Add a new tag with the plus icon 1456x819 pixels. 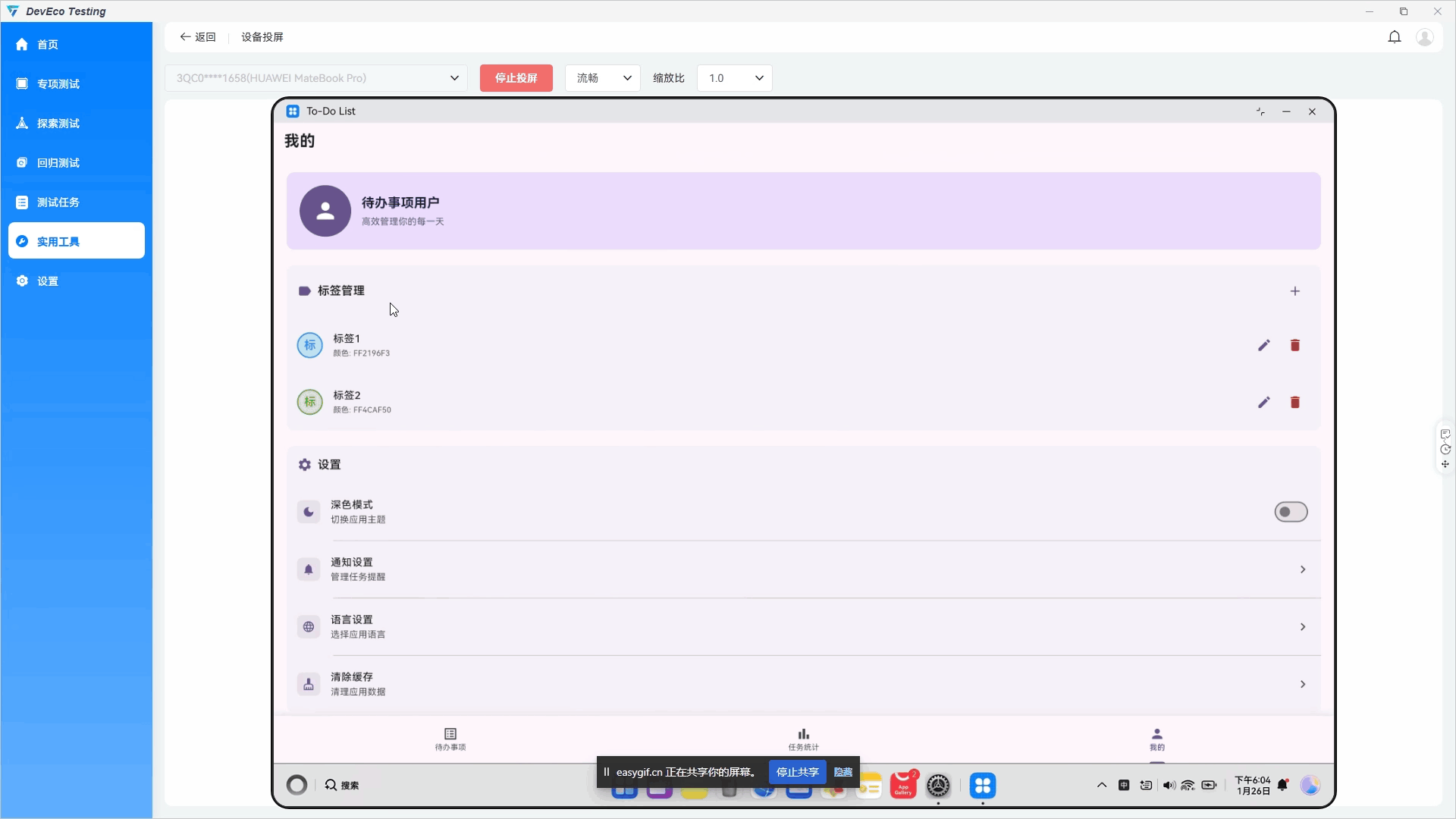[1295, 290]
